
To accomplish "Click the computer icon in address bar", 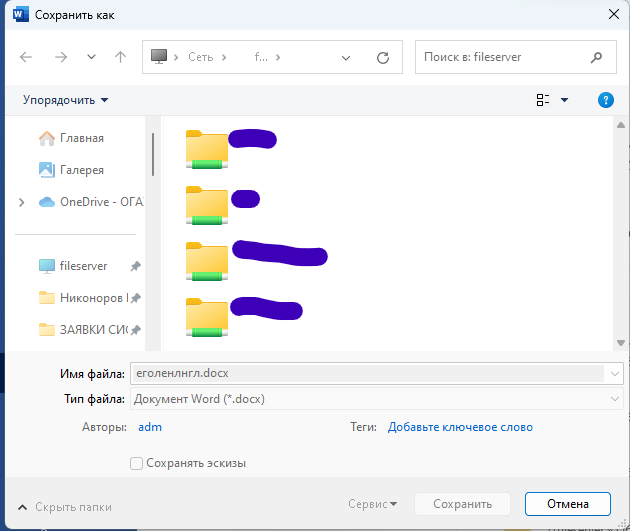I will [159, 56].
